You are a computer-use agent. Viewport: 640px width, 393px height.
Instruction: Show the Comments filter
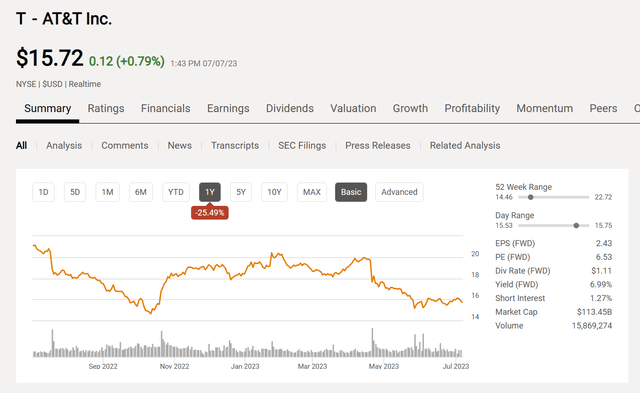(x=124, y=146)
